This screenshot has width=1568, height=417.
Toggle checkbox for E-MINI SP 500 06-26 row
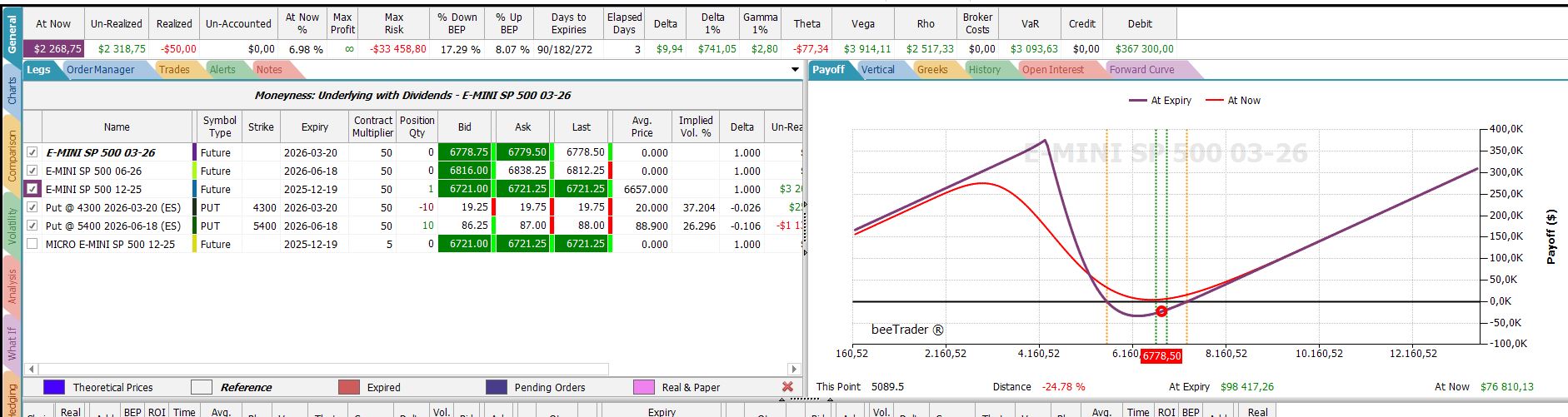(x=32, y=171)
